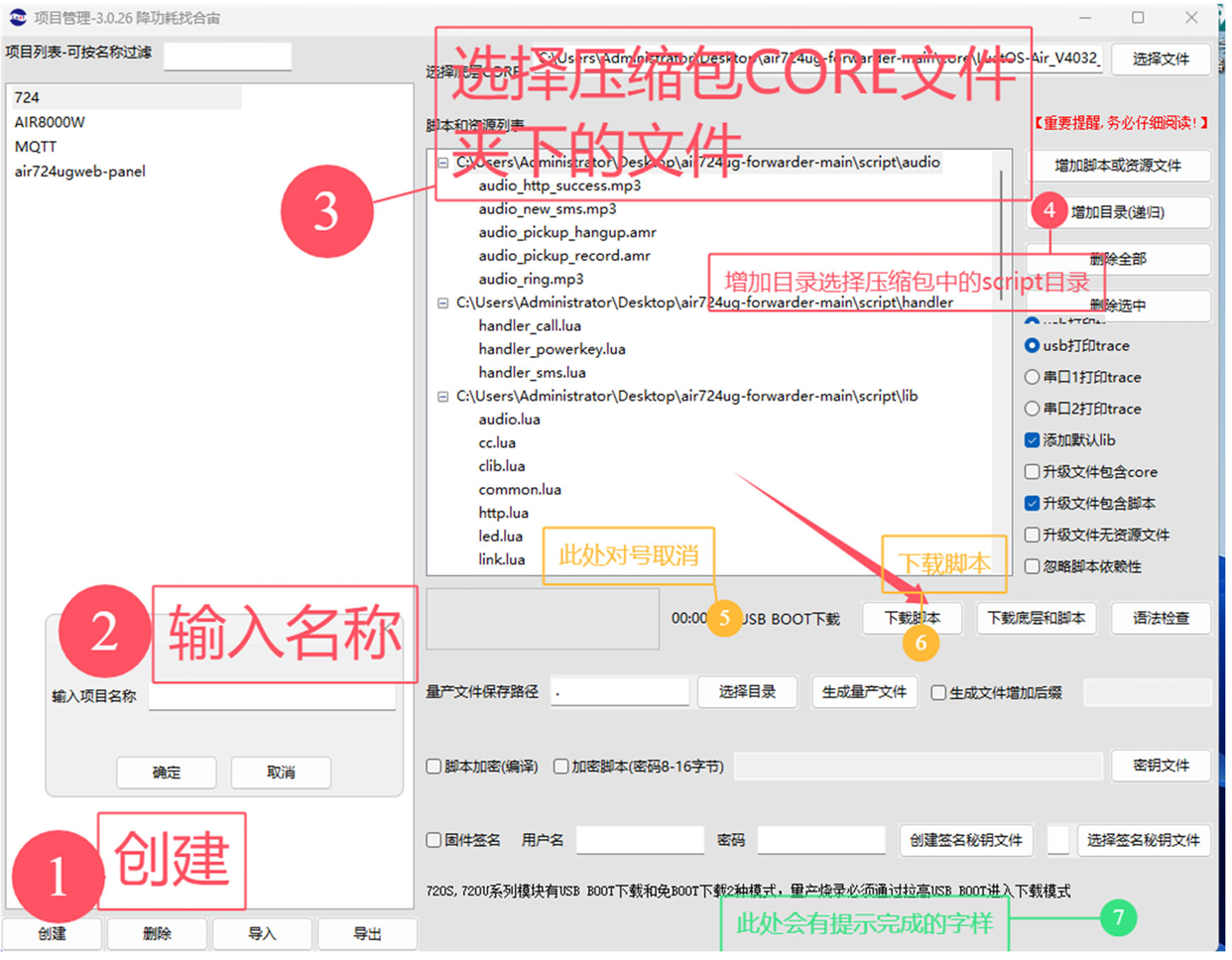1232x960 pixels.
Task: Click 删除选中 button
Action: pos(1118,305)
